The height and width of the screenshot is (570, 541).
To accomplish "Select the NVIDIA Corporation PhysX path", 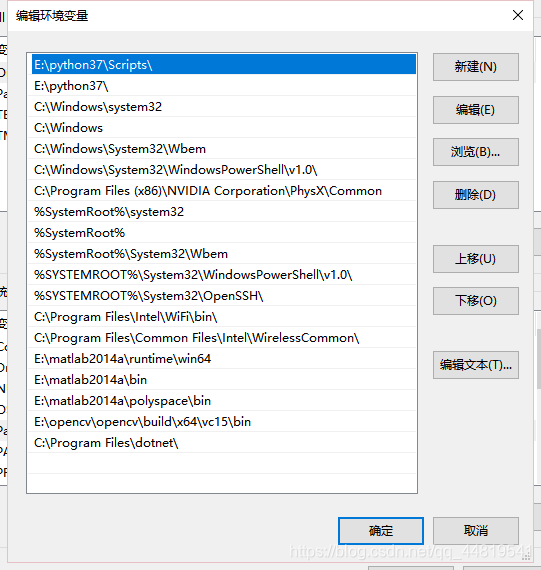I will point(222,191).
